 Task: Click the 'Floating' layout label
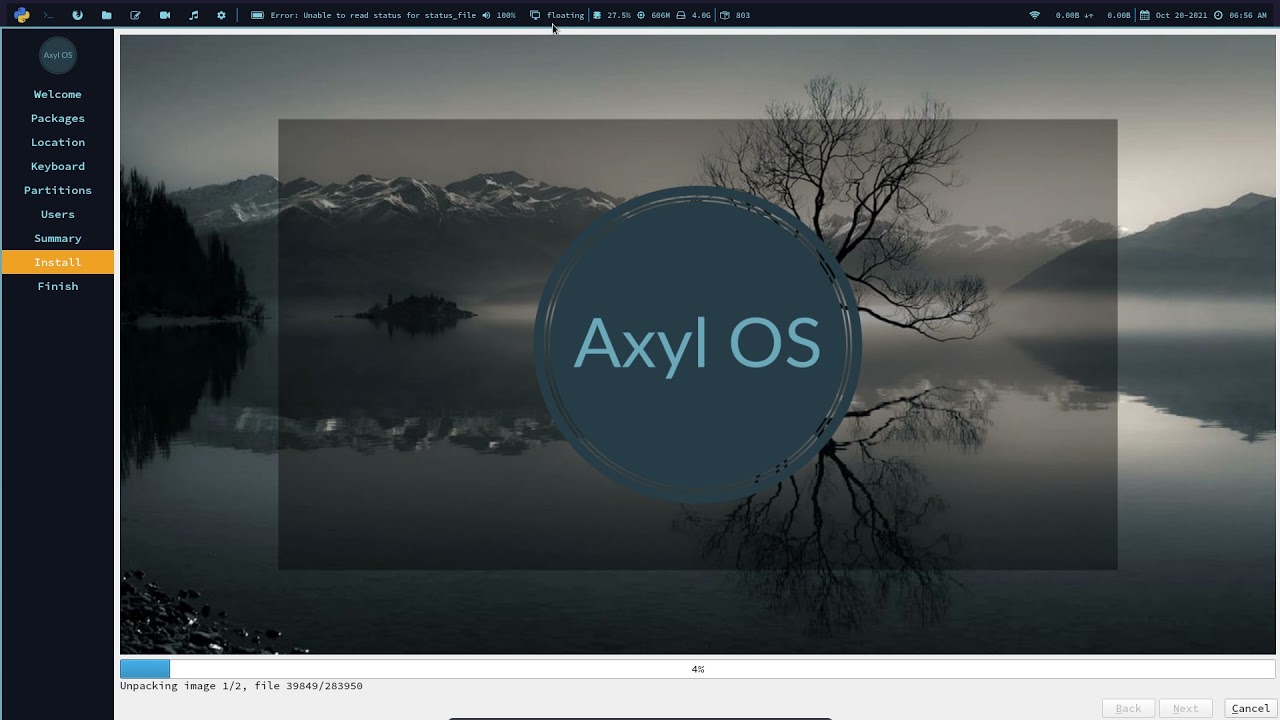point(565,15)
